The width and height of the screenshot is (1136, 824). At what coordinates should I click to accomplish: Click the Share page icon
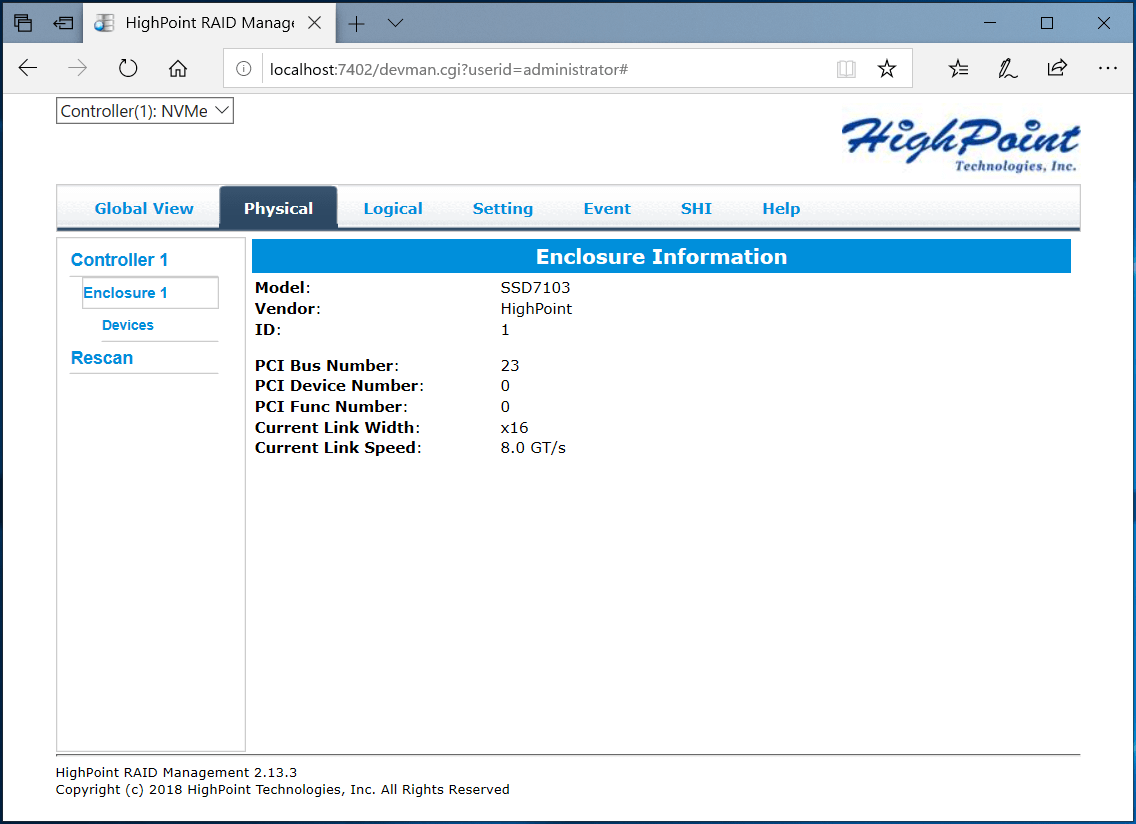point(1057,68)
